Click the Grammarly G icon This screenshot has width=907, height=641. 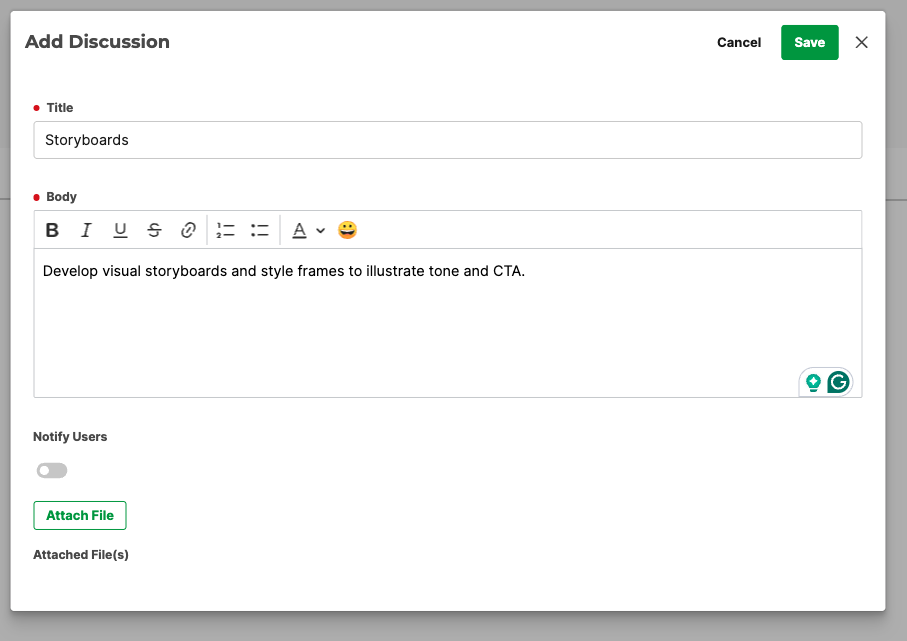pyautogui.click(x=838, y=382)
